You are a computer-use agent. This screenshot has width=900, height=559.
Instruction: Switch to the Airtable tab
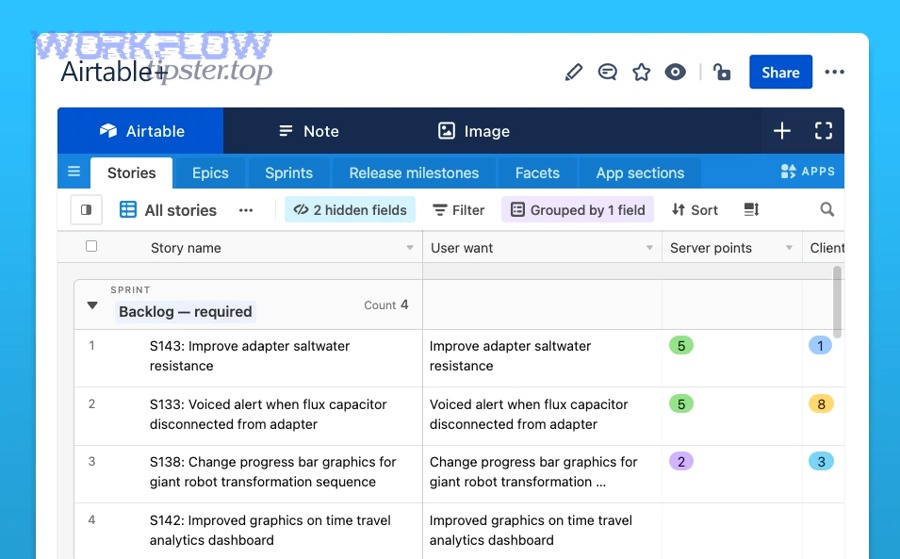141,131
